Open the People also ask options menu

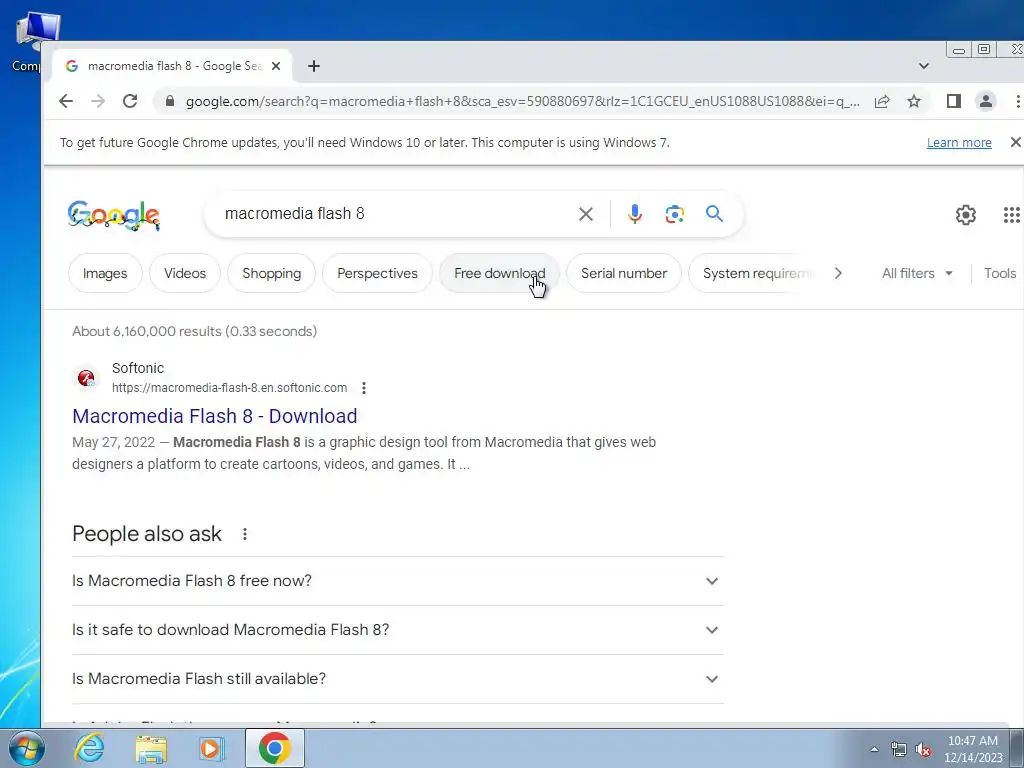coord(245,534)
